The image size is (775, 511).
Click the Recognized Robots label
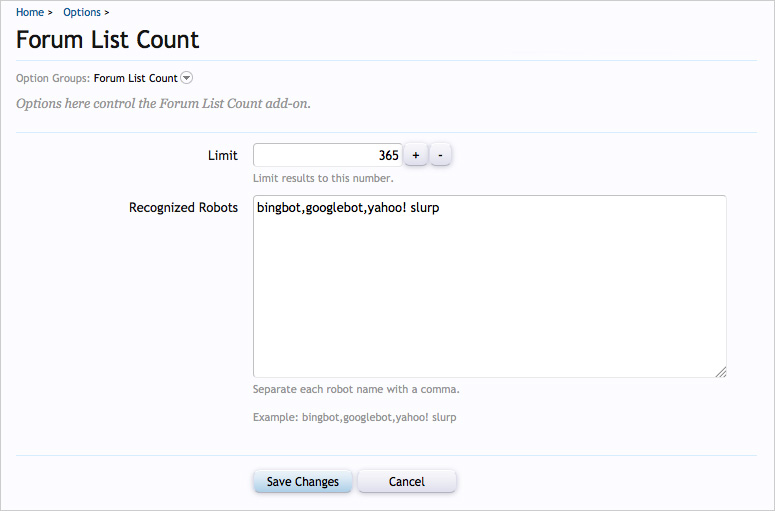click(183, 208)
